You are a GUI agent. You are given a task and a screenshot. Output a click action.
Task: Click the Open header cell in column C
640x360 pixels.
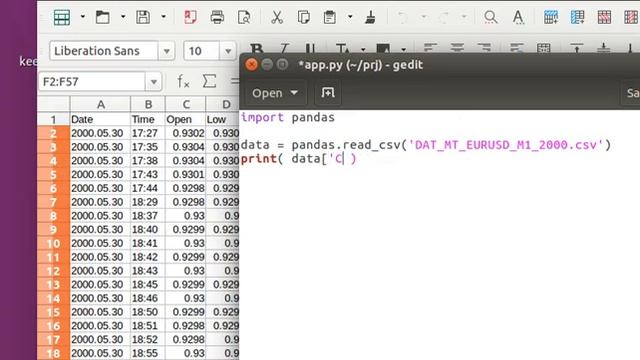(186, 119)
